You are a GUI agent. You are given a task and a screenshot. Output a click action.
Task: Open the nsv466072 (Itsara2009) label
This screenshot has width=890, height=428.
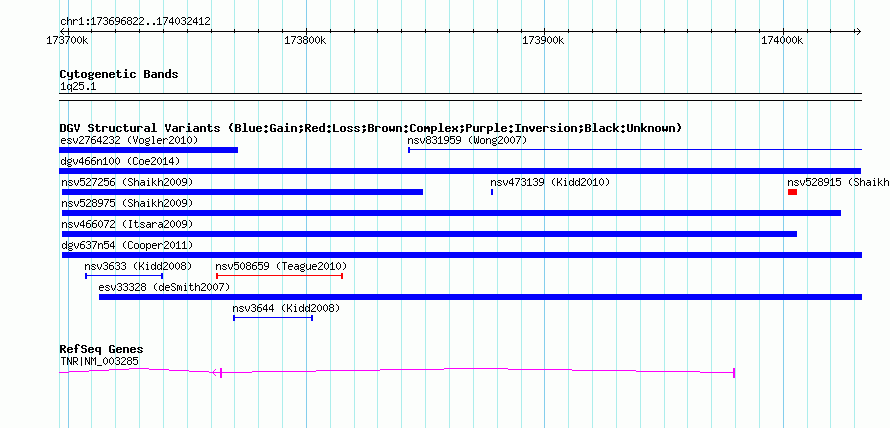coord(127,224)
